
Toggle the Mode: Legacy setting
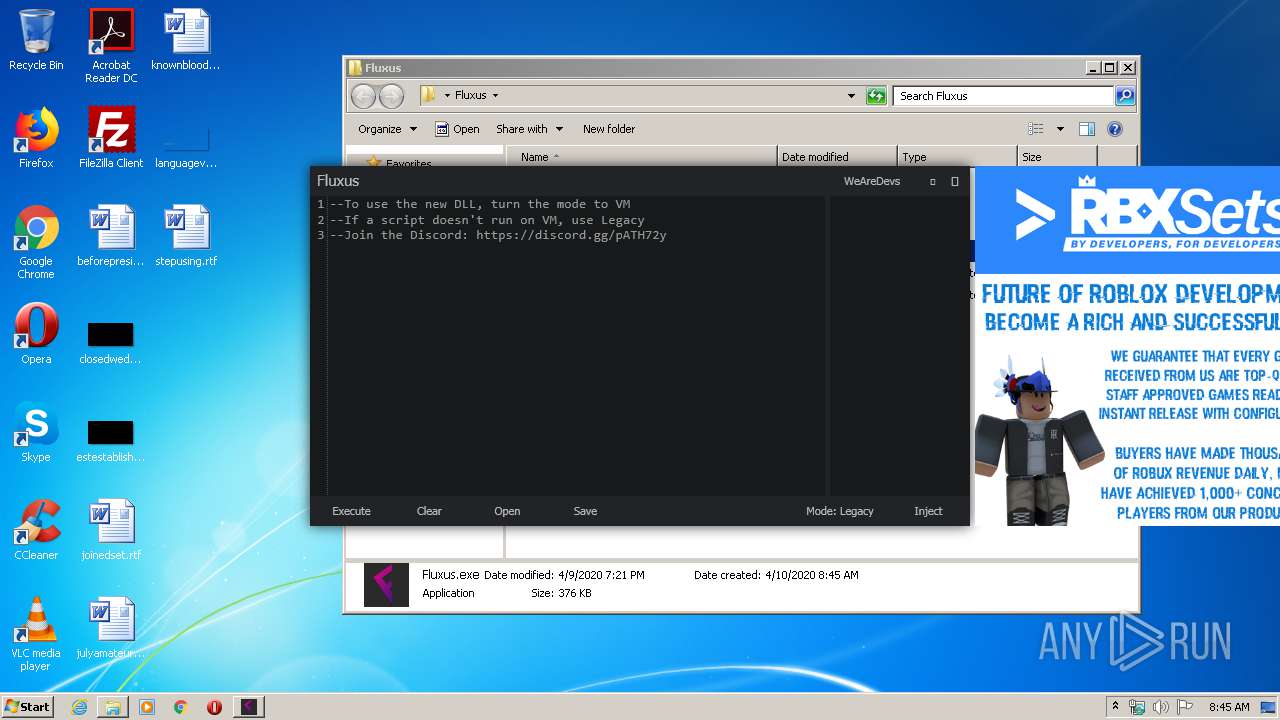tap(839, 511)
